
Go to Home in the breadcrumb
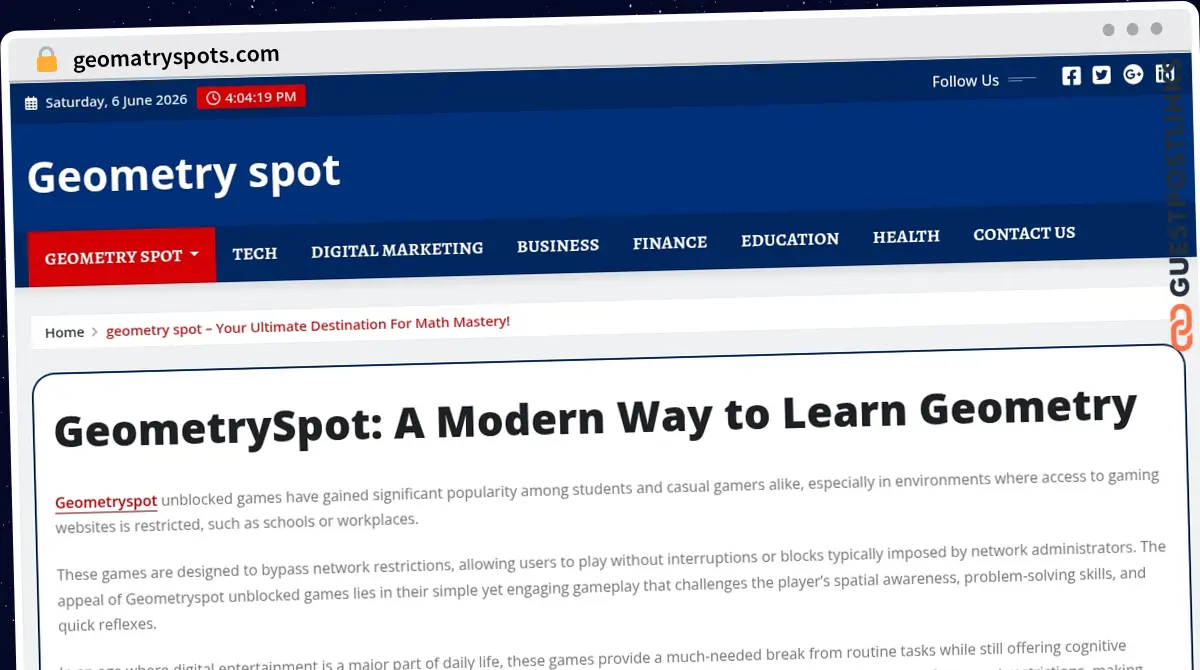64,332
